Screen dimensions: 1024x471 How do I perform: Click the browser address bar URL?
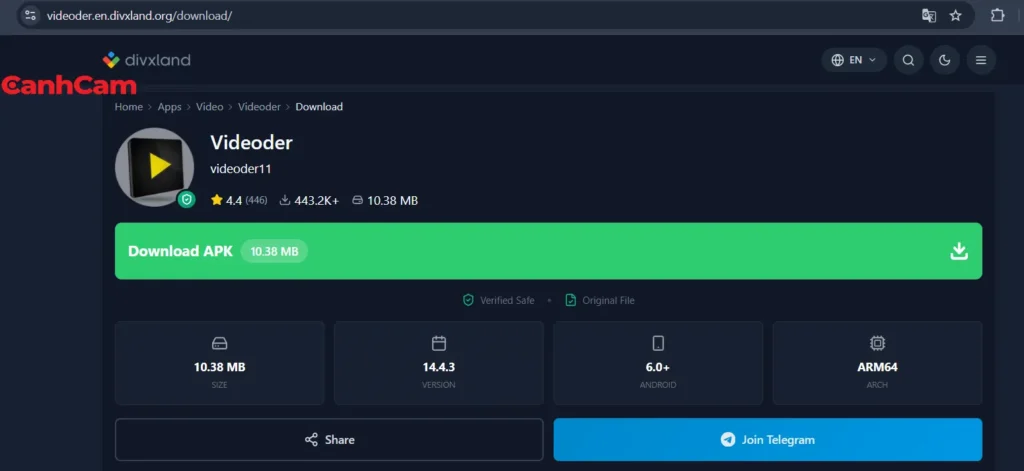tap(139, 16)
